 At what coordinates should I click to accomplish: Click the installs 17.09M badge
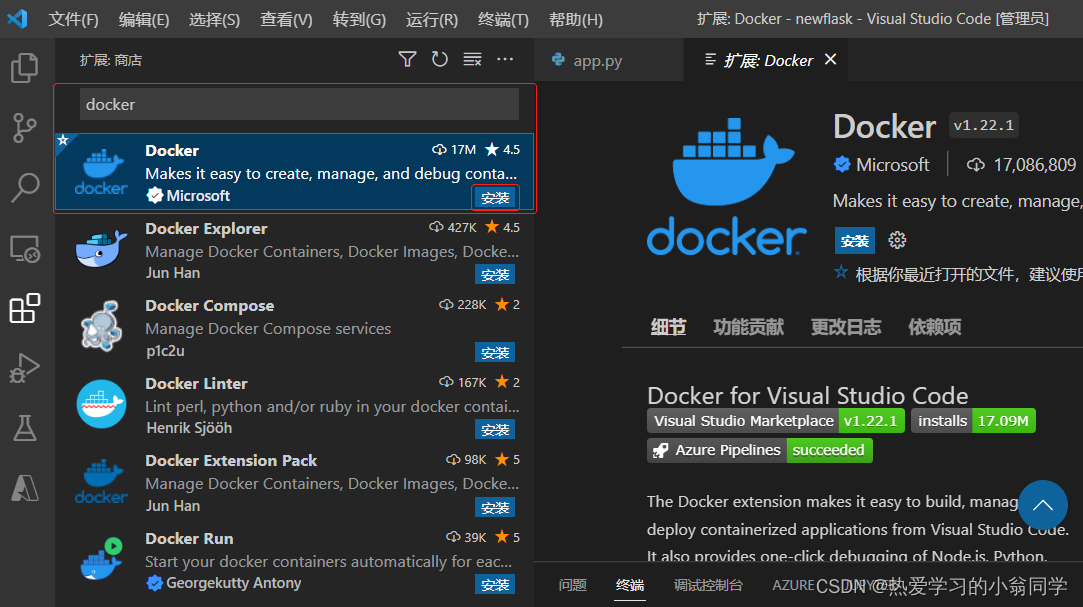click(x=973, y=421)
